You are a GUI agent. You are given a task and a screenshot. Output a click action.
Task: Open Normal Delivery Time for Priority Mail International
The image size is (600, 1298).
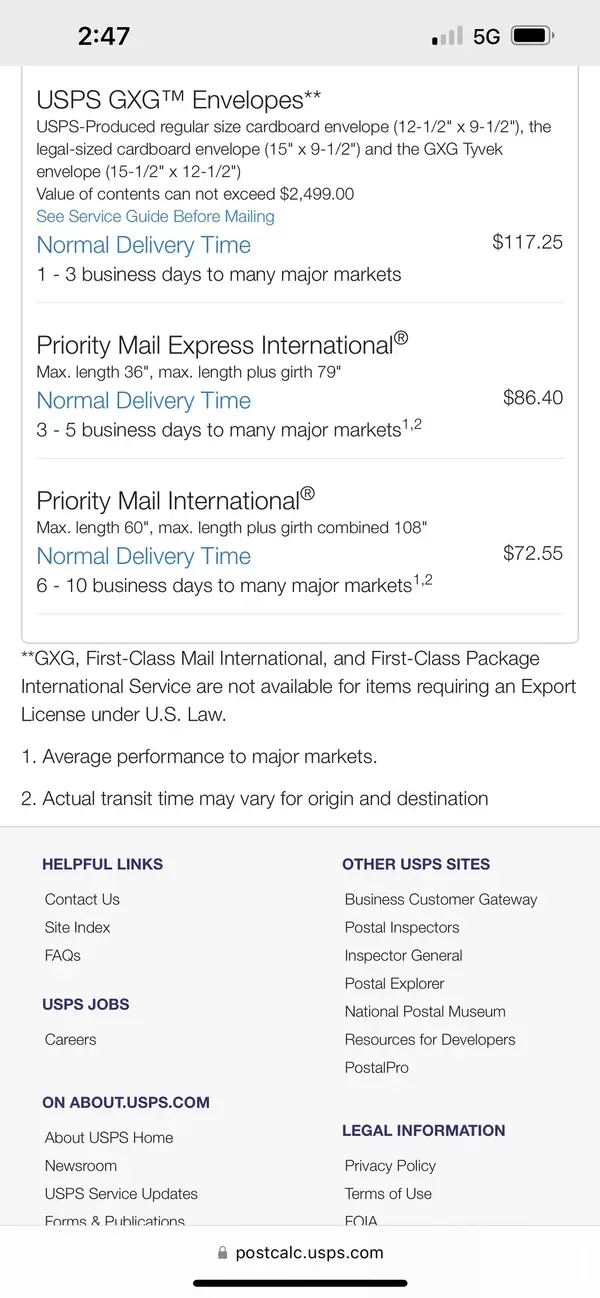(x=144, y=557)
